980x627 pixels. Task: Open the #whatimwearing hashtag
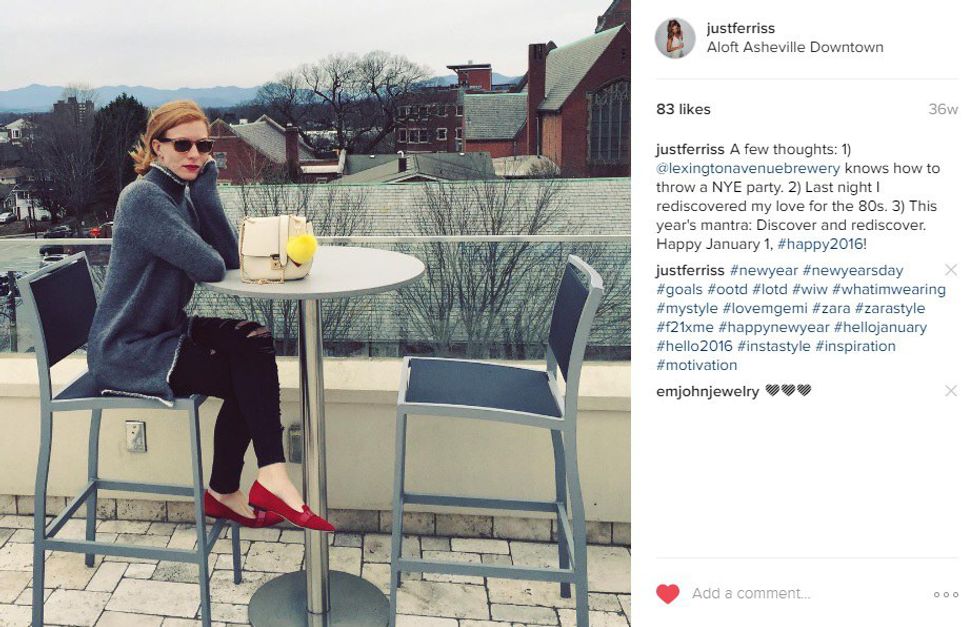click(889, 289)
